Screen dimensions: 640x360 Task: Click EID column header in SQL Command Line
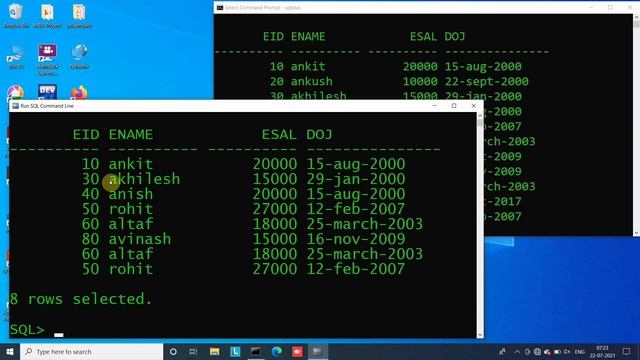pos(86,134)
